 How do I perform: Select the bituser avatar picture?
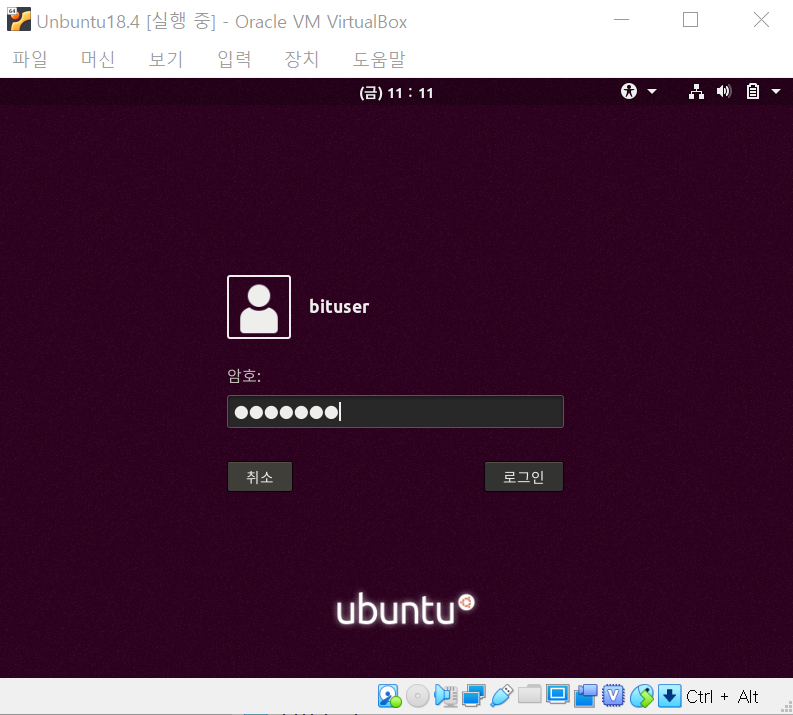pos(259,307)
